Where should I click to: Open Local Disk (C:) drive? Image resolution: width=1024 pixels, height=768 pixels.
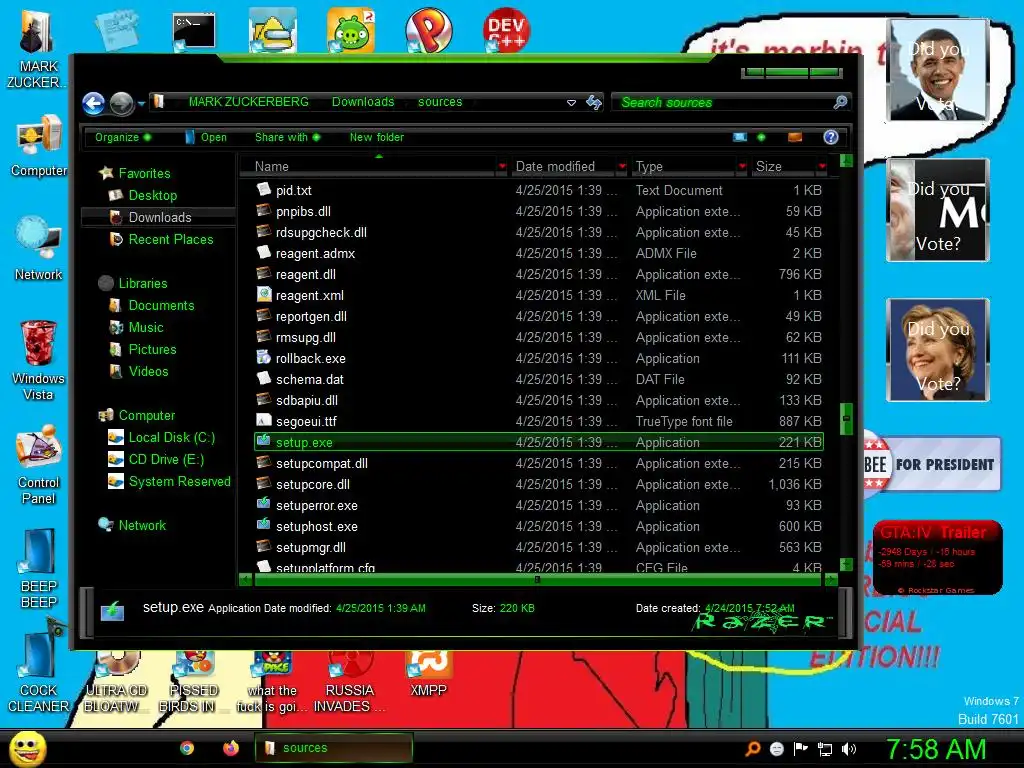coord(172,438)
